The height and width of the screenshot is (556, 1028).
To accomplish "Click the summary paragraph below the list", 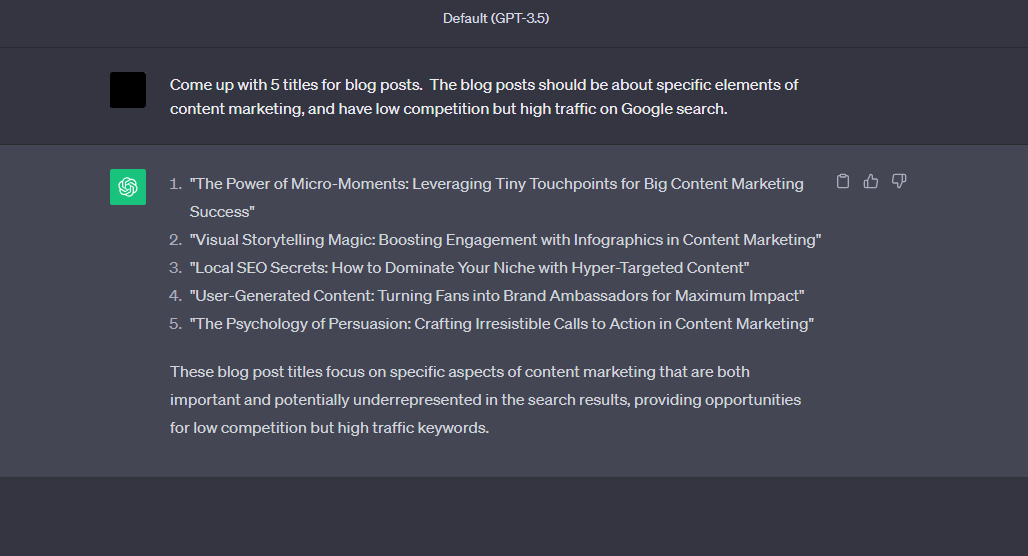I will coord(485,399).
